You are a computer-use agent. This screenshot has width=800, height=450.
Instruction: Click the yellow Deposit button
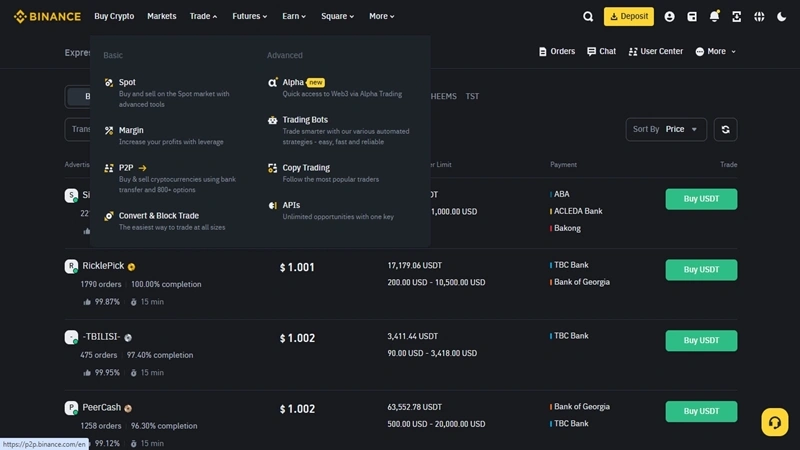(629, 16)
